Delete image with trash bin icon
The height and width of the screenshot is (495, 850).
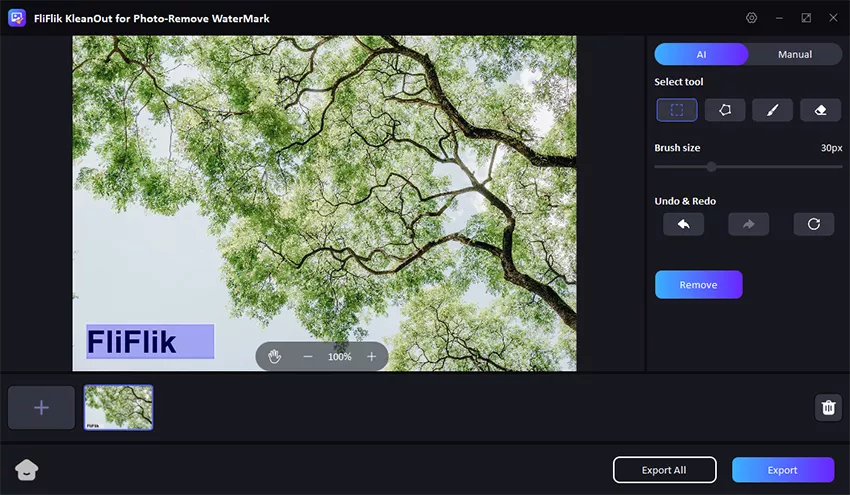[828, 407]
